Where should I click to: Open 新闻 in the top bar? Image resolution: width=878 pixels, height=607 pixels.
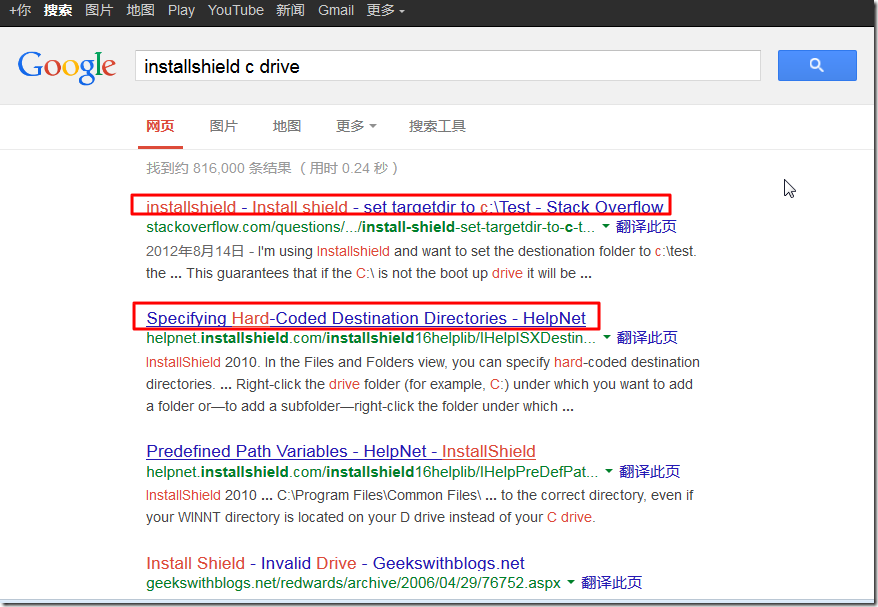[x=290, y=10]
